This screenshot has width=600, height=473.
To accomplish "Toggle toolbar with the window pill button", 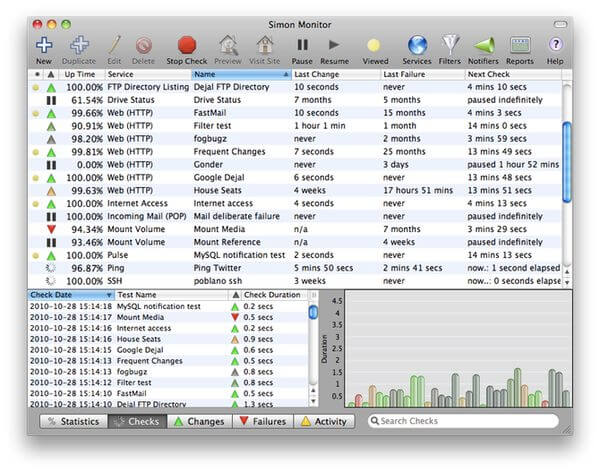I will click(x=560, y=24).
